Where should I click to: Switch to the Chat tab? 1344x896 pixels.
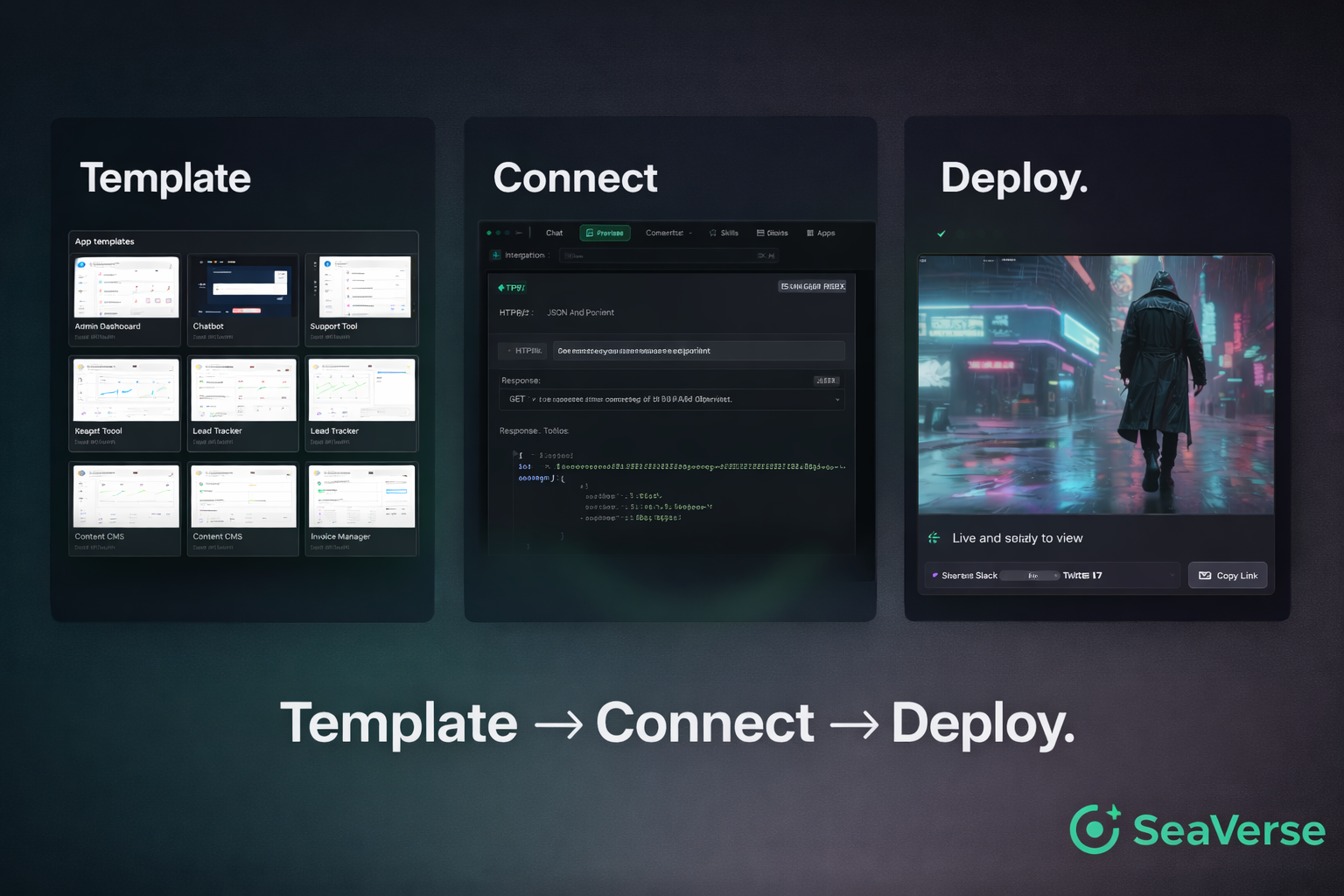pyautogui.click(x=554, y=234)
